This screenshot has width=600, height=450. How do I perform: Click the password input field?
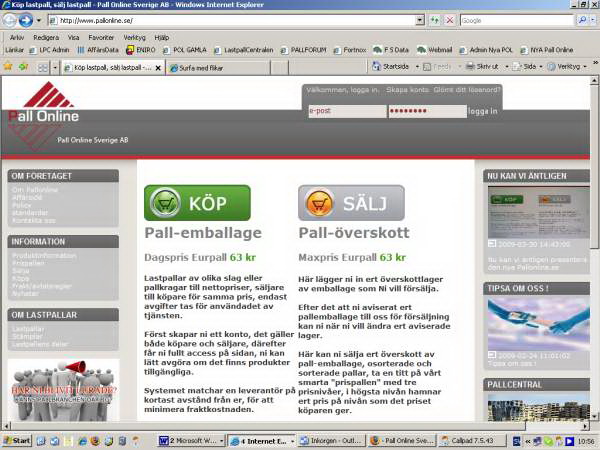coord(428,111)
